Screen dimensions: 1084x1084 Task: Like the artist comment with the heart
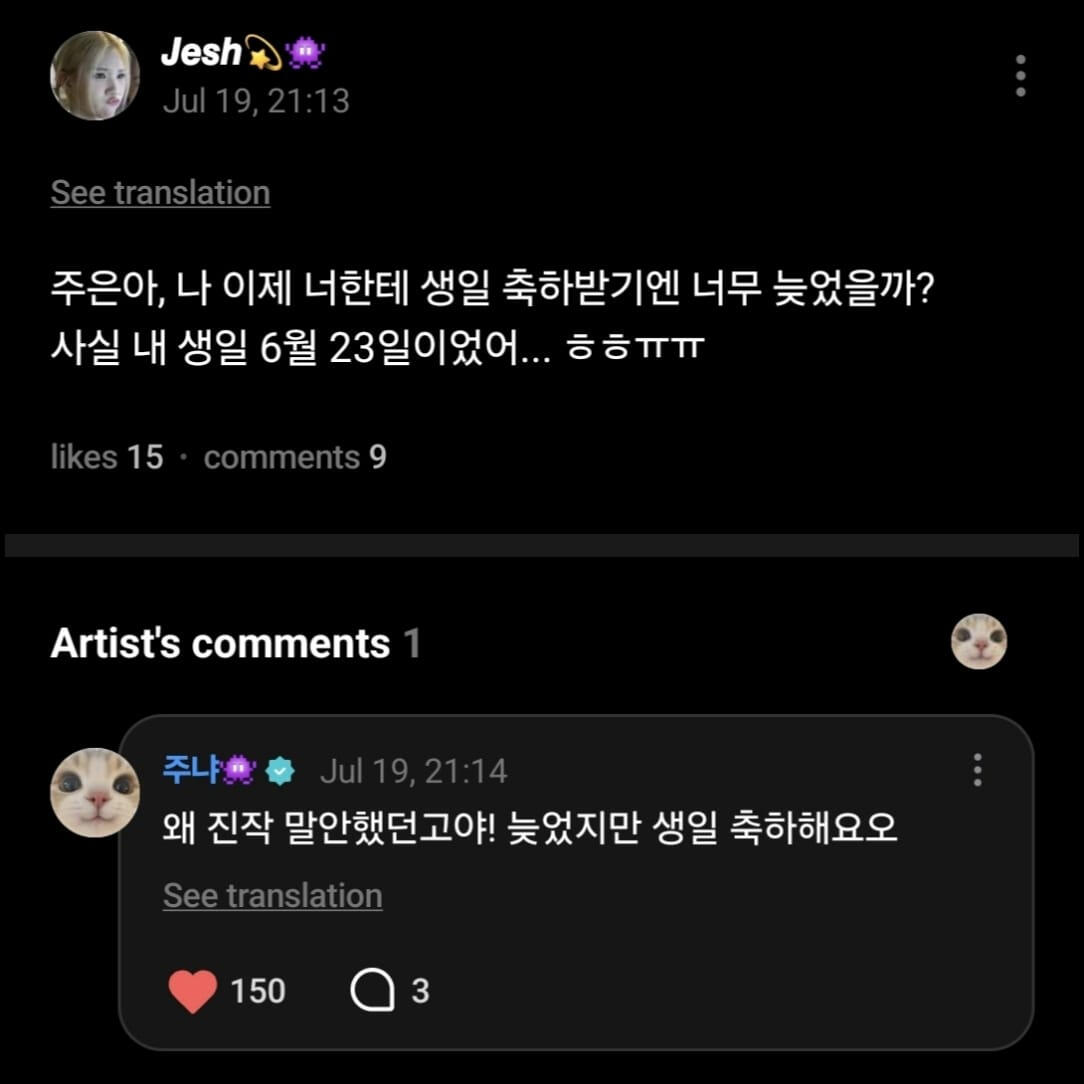[x=193, y=991]
